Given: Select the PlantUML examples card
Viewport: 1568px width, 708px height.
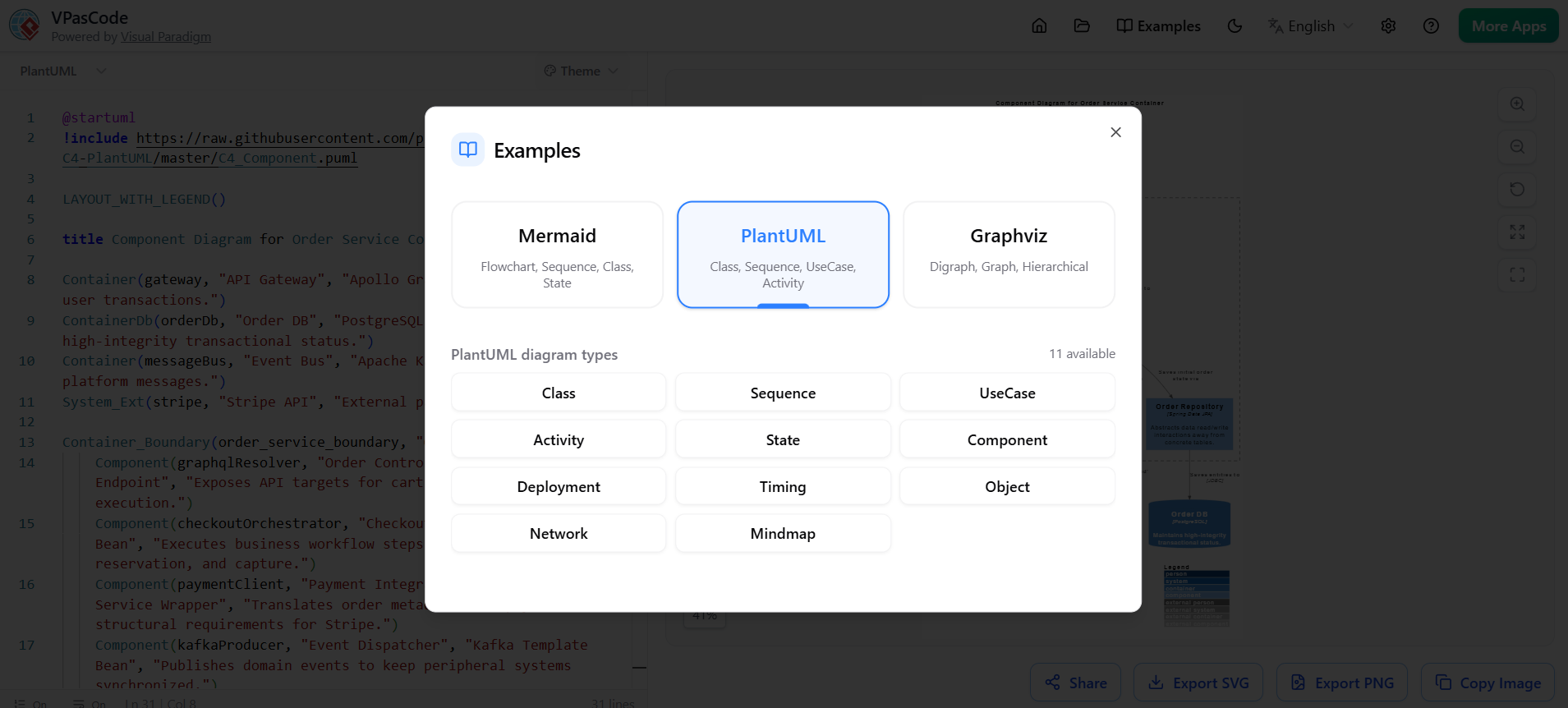Looking at the screenshot, I should pyautogui.click(x=783, y=255).
